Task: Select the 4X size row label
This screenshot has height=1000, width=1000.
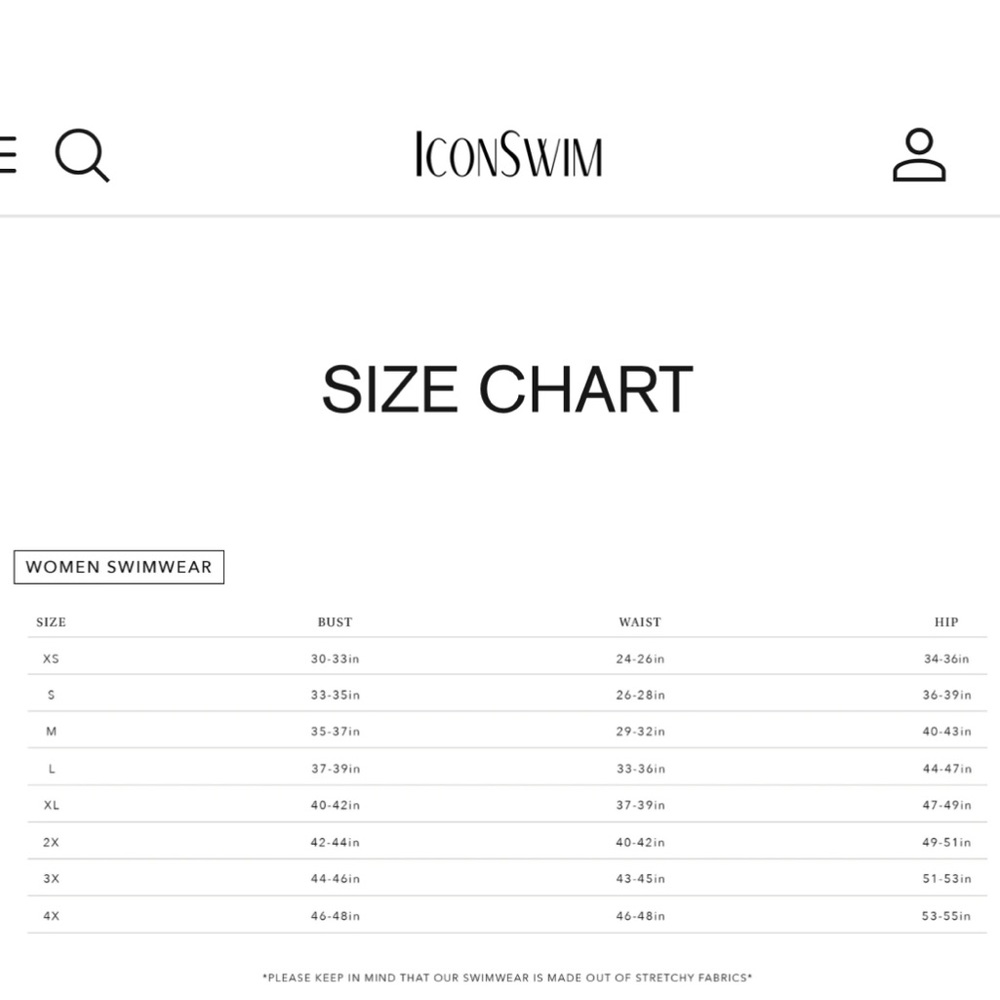Action: point(51,916)
